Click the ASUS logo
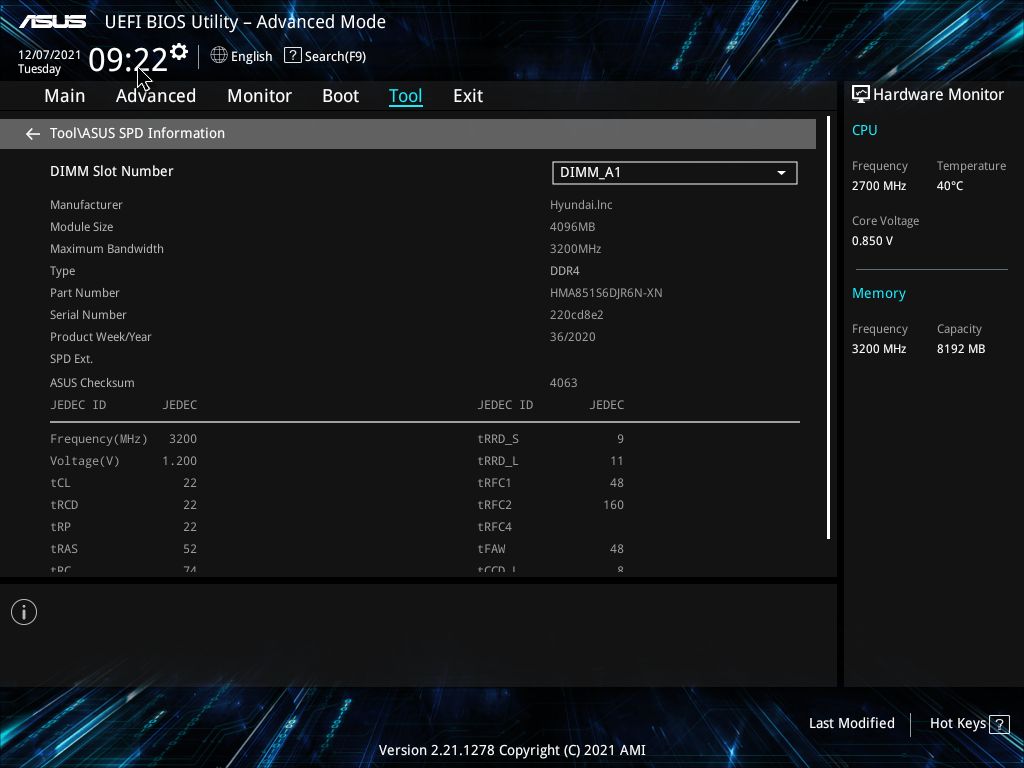This screenshot has height=768, width=1024. point(53,22)
